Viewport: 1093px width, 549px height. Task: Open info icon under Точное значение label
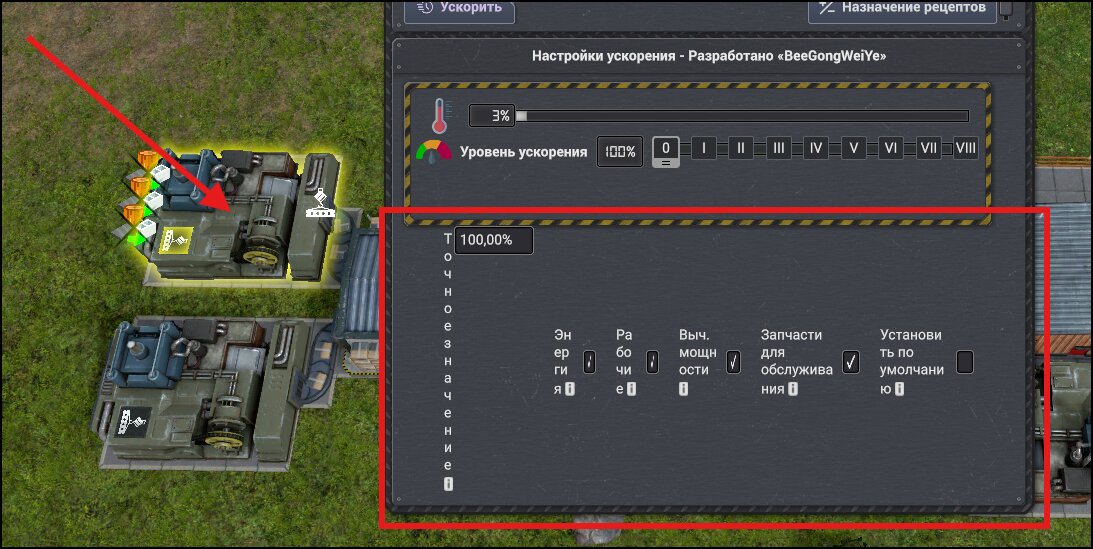tap(448, 484)
